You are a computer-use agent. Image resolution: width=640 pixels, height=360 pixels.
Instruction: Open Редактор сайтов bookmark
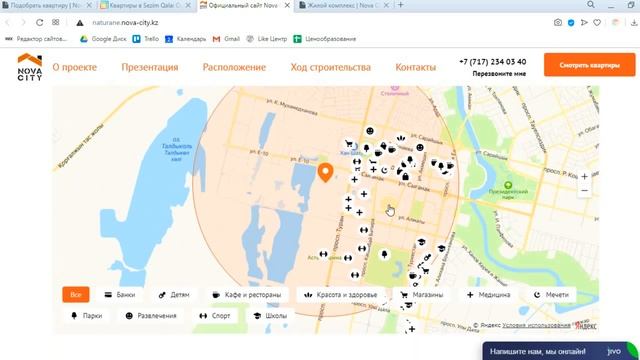(x=36, y=39)
